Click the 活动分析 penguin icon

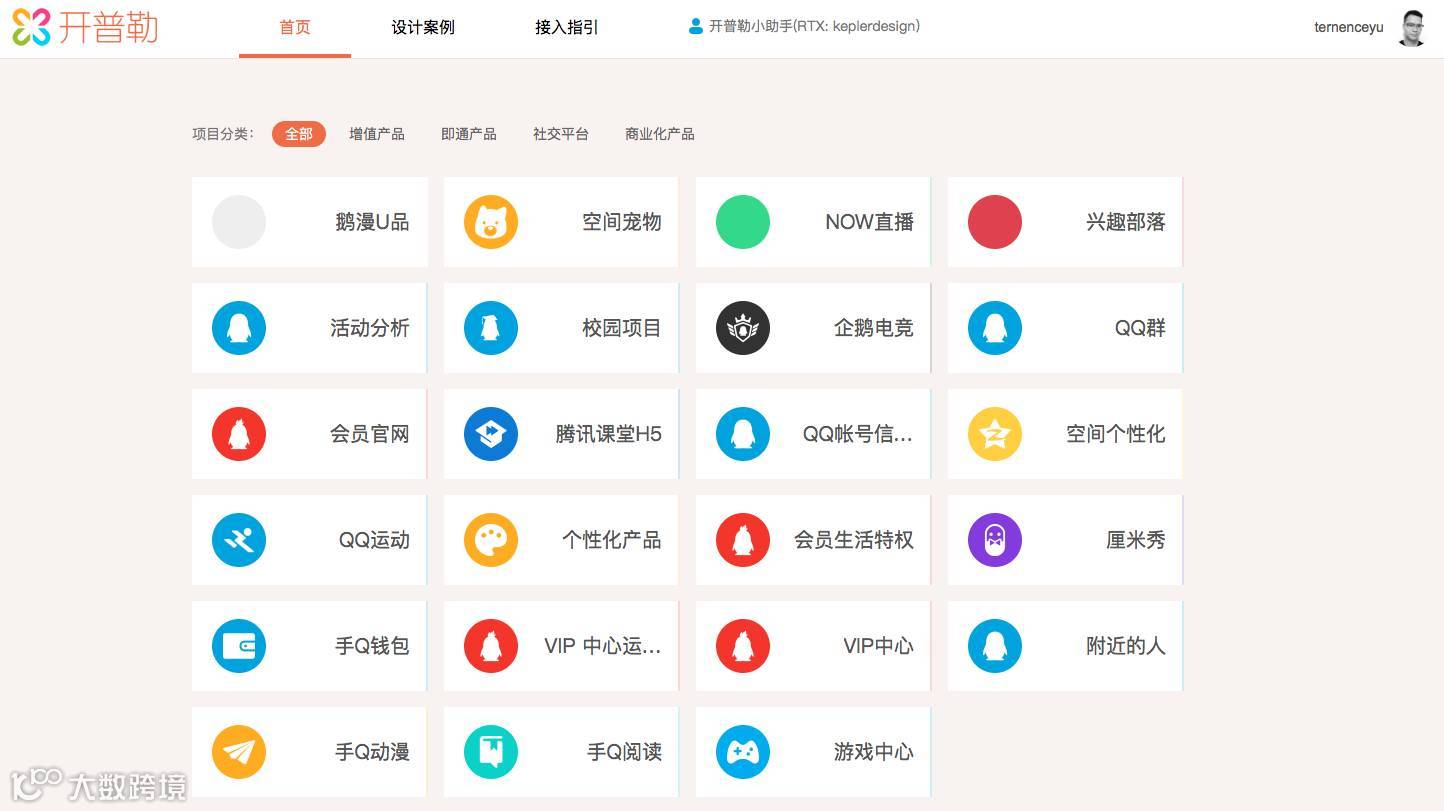pos(239,328)
